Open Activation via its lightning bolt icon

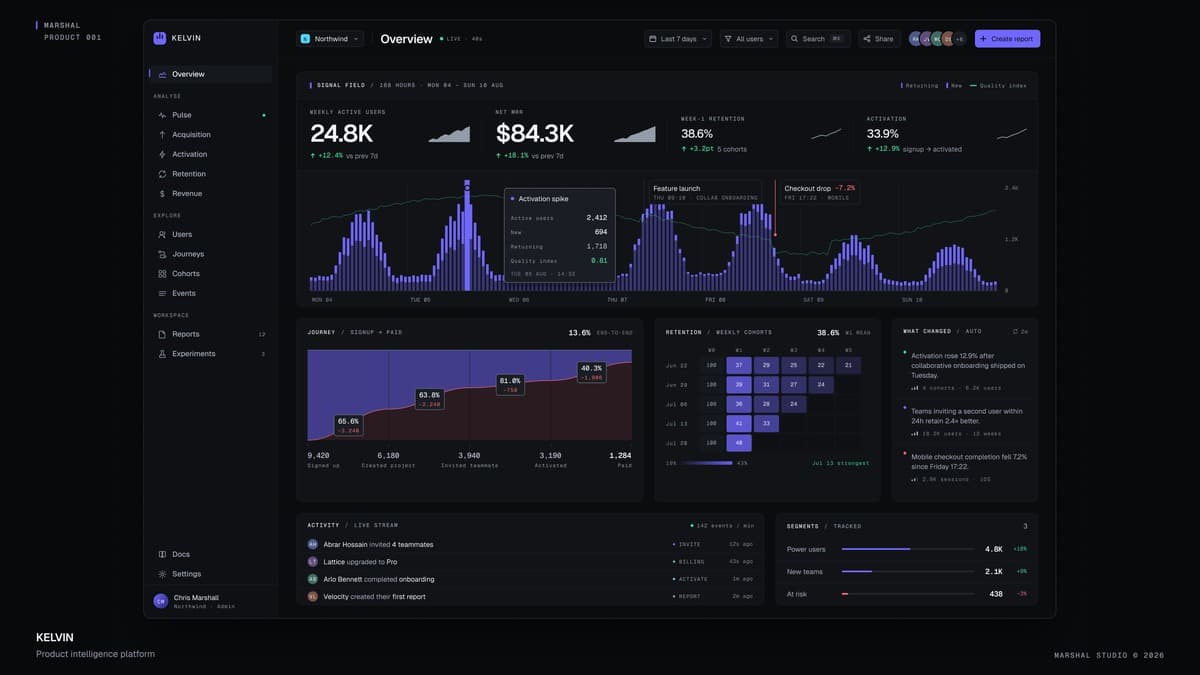[162, 155]
